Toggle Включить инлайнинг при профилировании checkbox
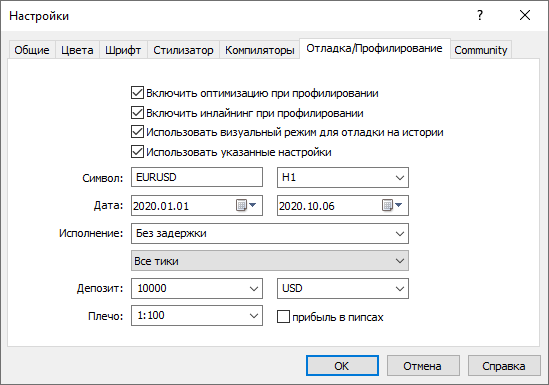This screenshot has height=385, width=549. pos(137,113)
